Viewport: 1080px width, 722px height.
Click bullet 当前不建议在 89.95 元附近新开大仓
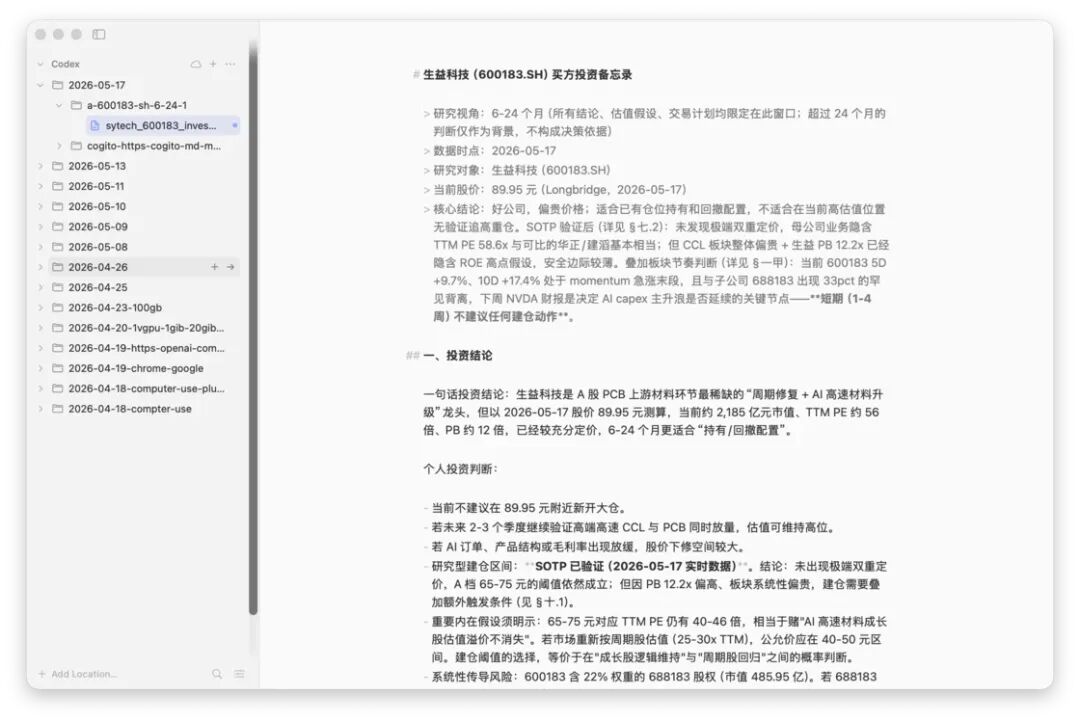[x=528, y=508]
